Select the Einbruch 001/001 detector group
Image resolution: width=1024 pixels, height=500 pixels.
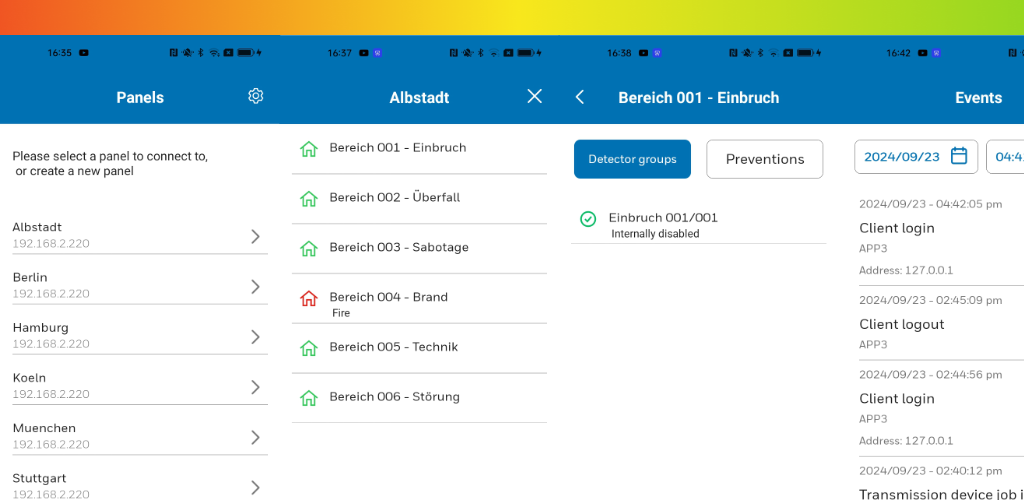(x=698, y=225)
